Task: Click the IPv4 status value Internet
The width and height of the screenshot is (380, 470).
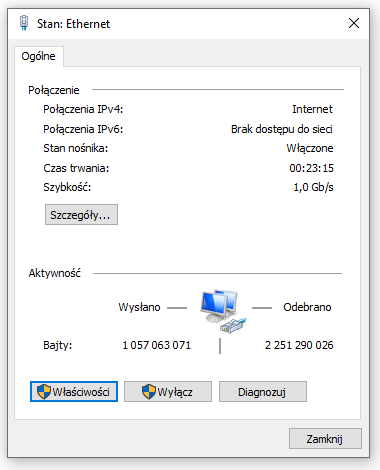Action: click(312, 109)
